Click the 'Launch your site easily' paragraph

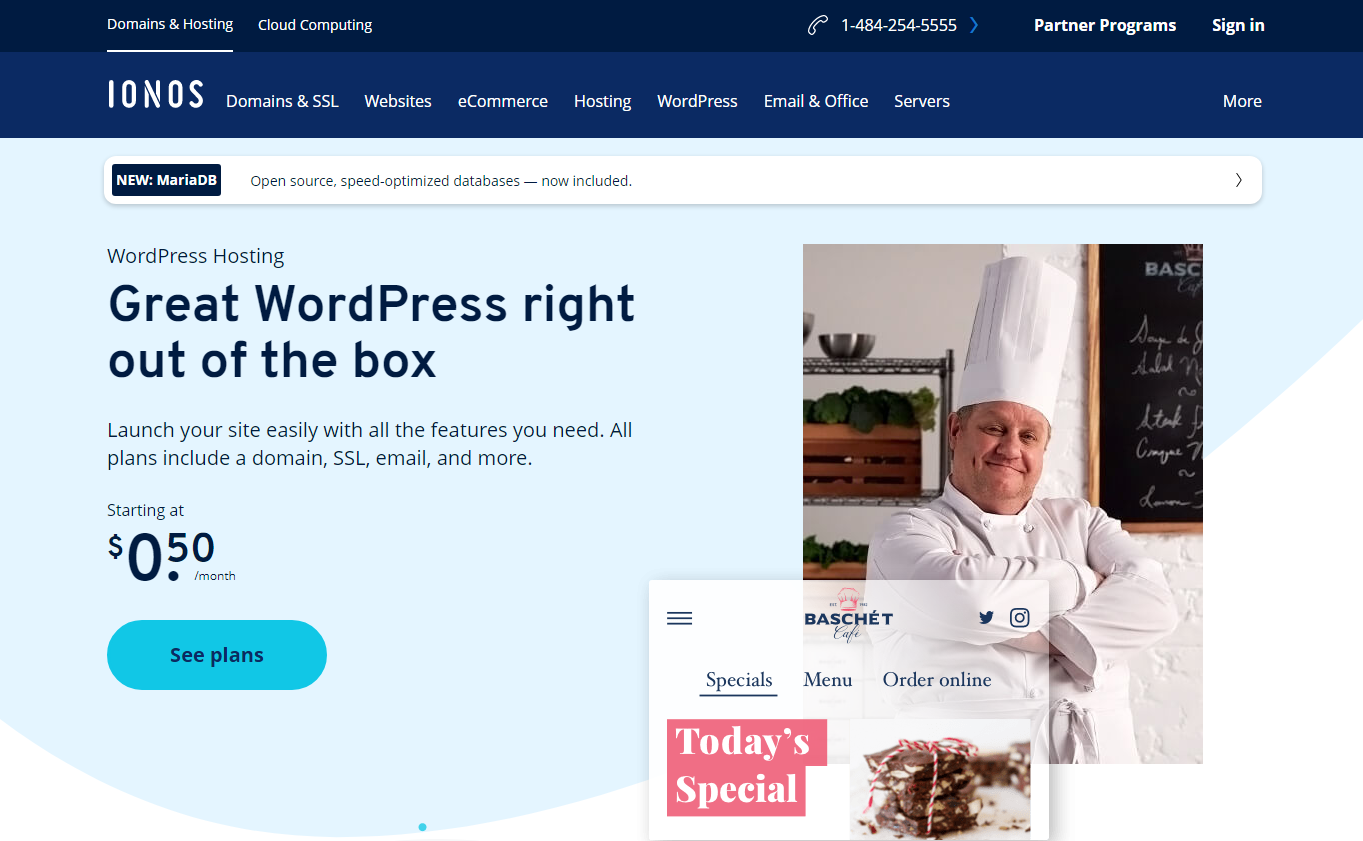tap(370, 444)
